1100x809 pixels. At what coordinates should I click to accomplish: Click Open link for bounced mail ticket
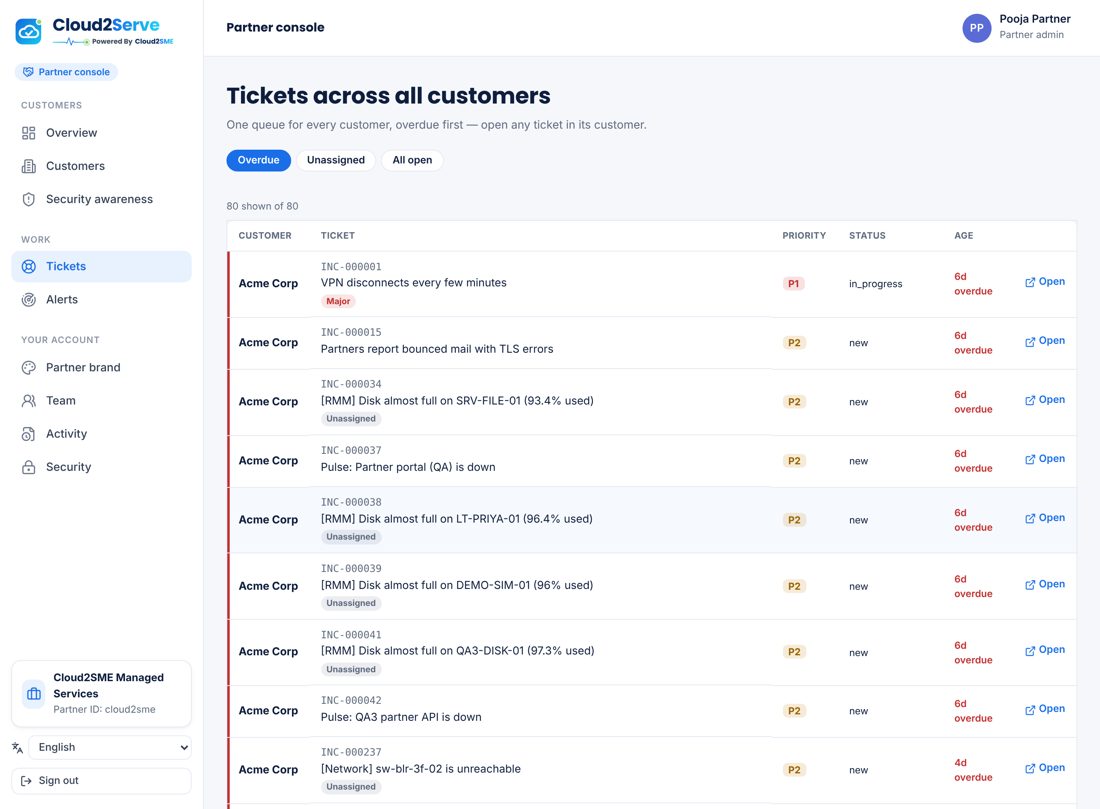pos(1045,341)
